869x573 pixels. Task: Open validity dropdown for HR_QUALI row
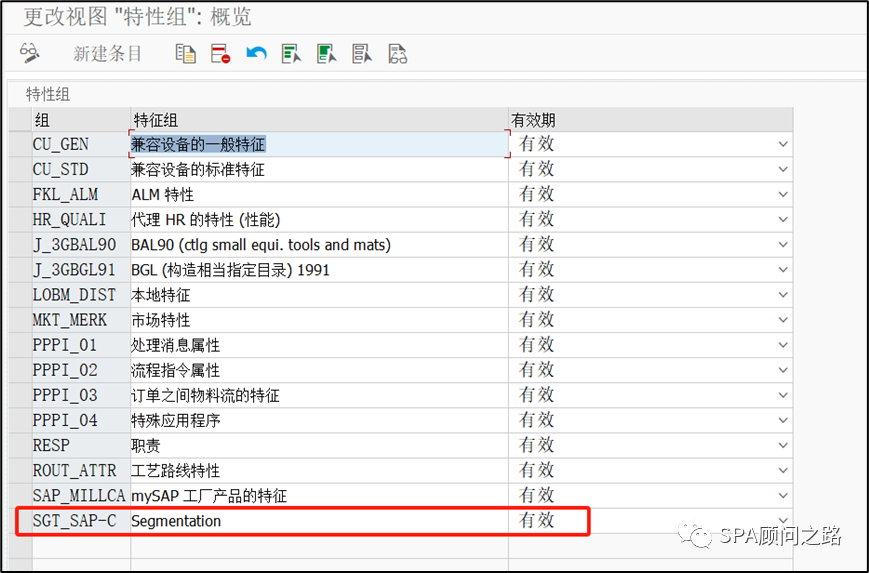783,219
